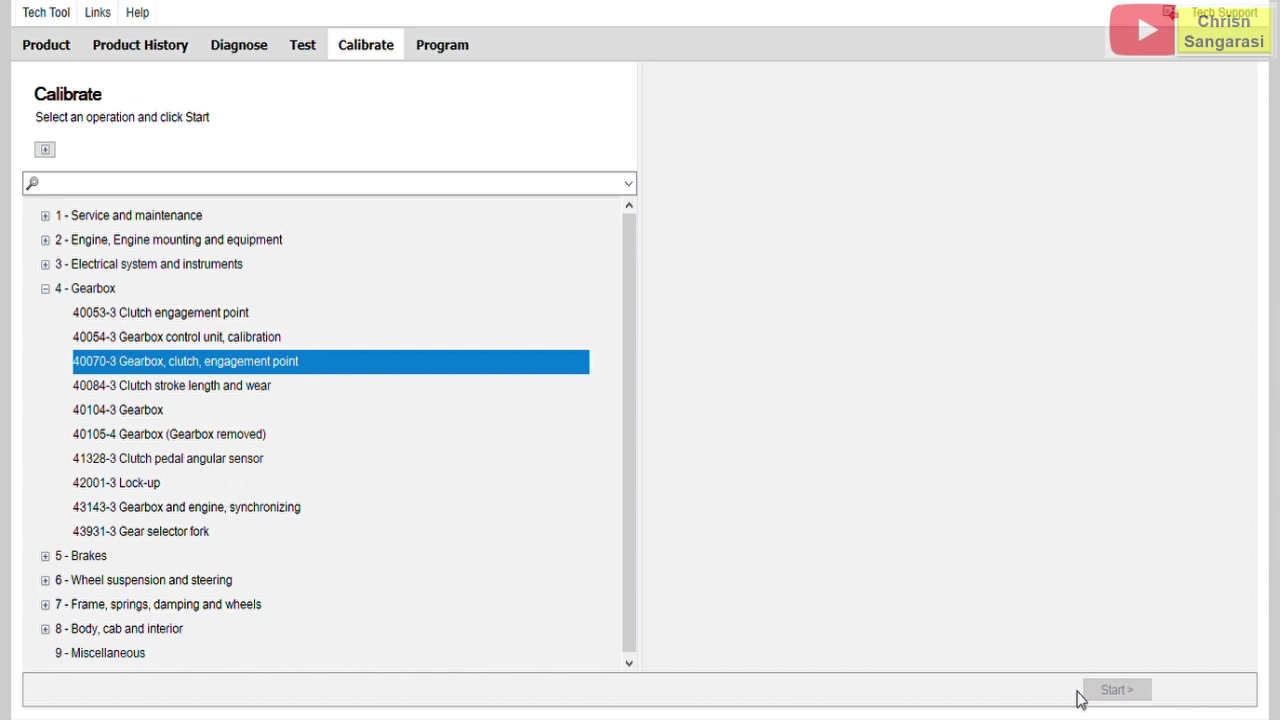The width and height of the screenshot is (1280, 720).
Task: Open the Tech Tool menu
Action: (46, 13)
